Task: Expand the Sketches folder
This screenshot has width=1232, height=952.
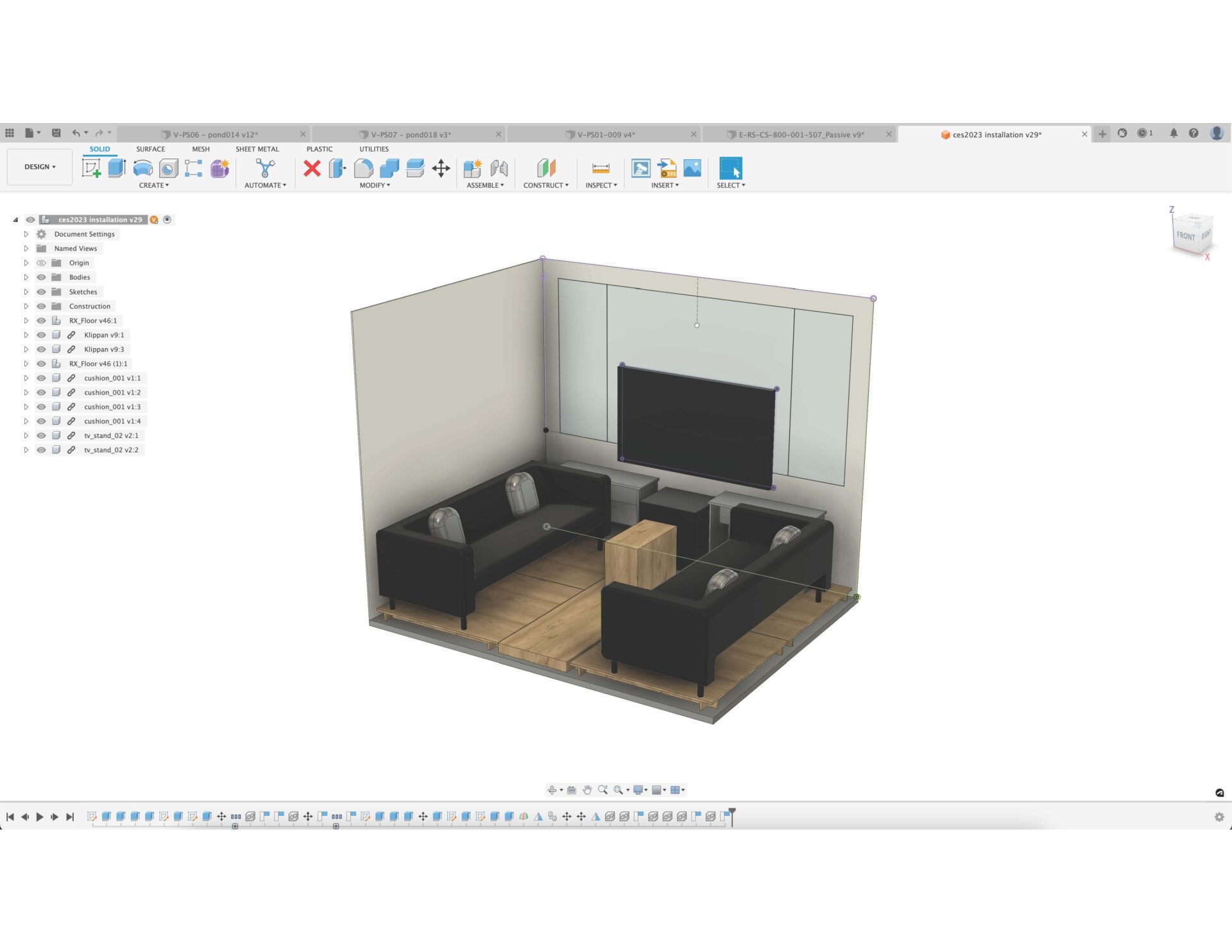Action: [26, 292]
